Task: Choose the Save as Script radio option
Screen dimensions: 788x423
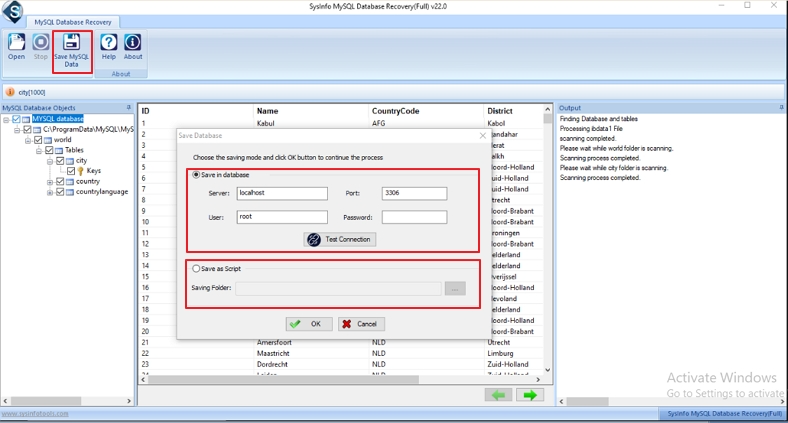Action: [x=196, y=268]
